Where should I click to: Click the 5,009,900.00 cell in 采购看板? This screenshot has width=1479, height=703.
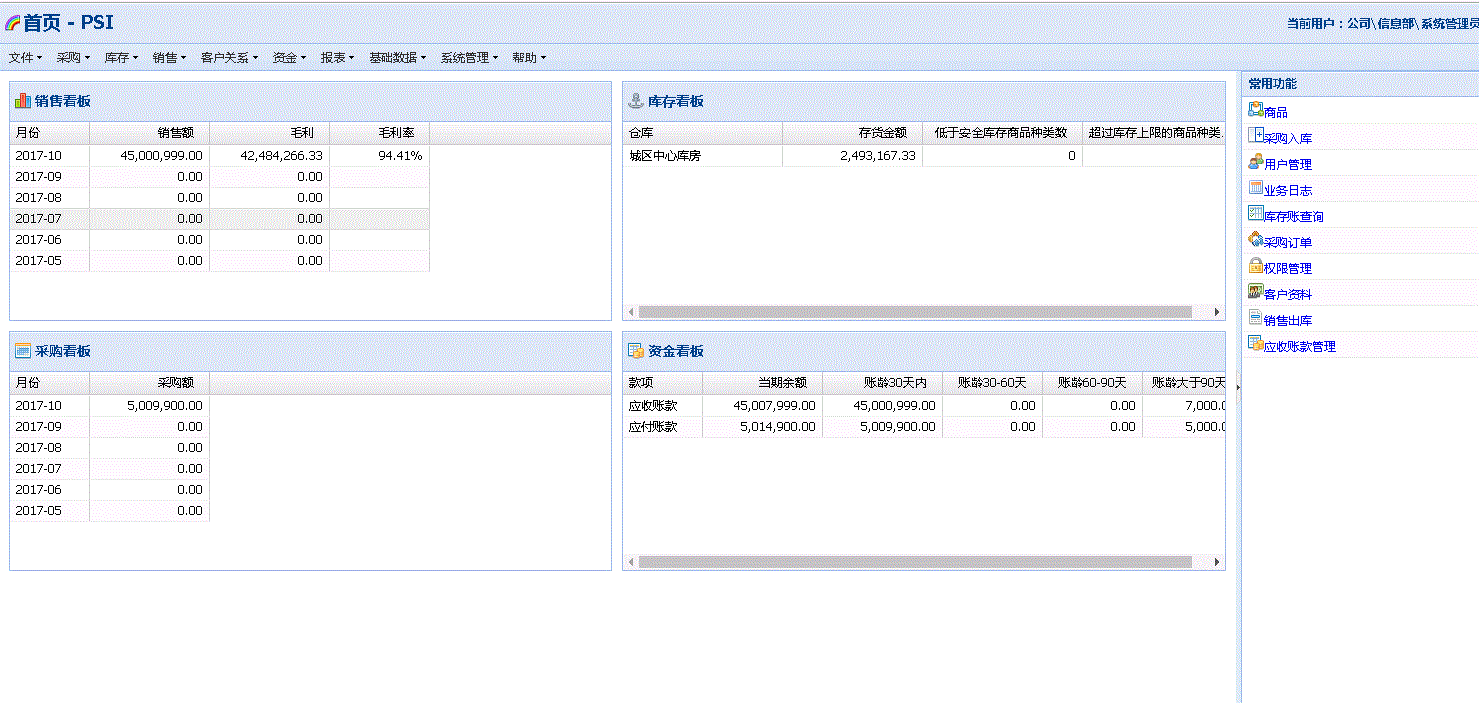tap(149, 406)
